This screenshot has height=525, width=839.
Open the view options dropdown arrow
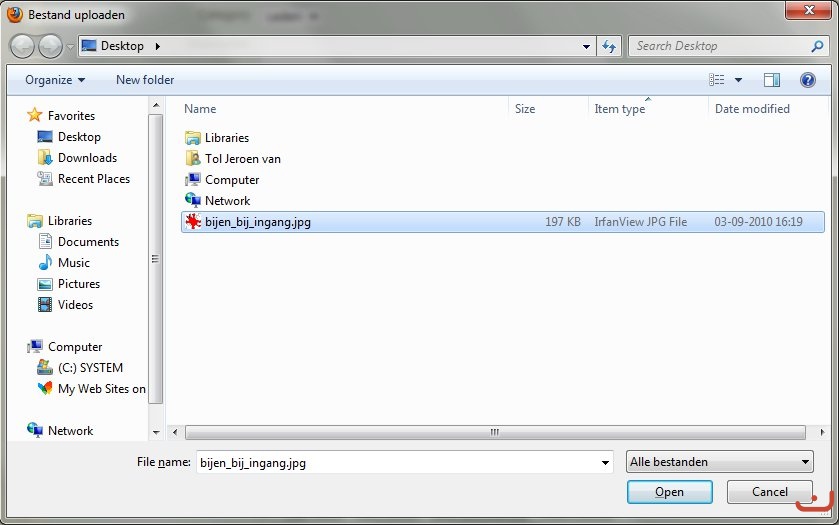coord(739,80)
